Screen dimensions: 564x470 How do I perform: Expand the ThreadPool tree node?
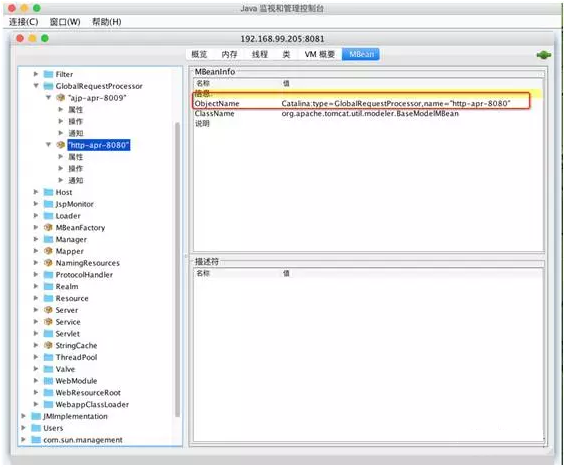pos(36,357)
